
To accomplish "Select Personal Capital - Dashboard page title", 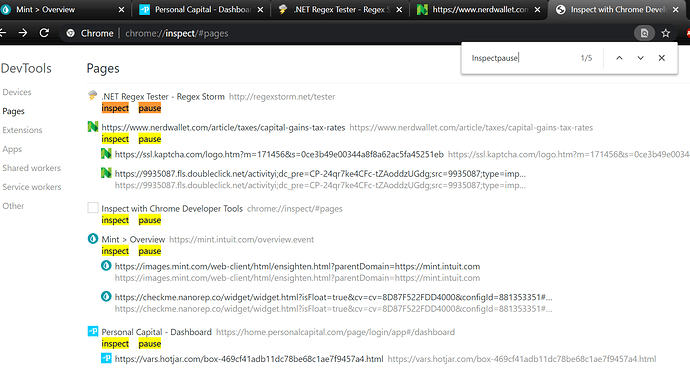I will tap(157, 332).
